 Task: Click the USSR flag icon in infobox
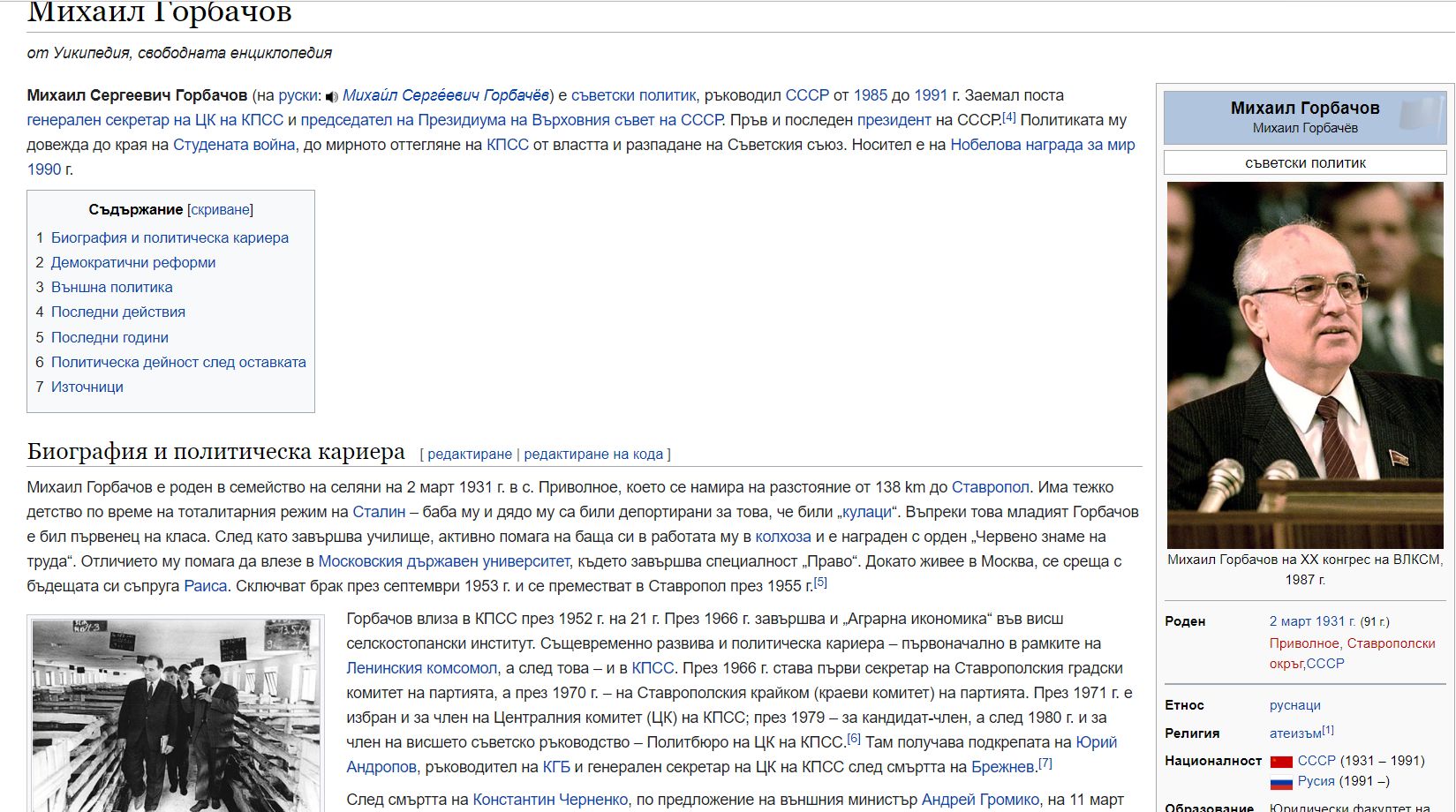pyautogui.click(x=1280, y=761)
